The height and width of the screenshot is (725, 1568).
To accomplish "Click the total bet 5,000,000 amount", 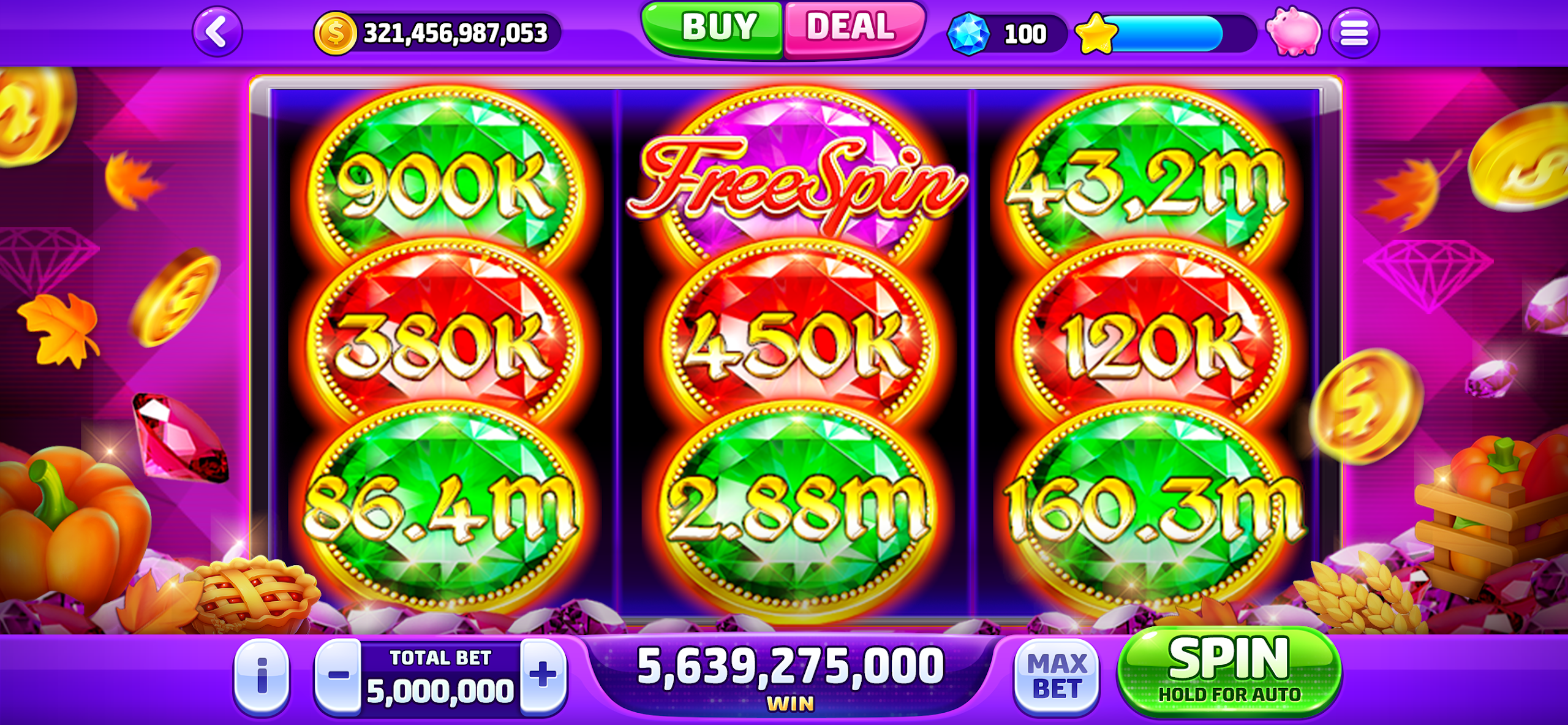I will [440, 691].
